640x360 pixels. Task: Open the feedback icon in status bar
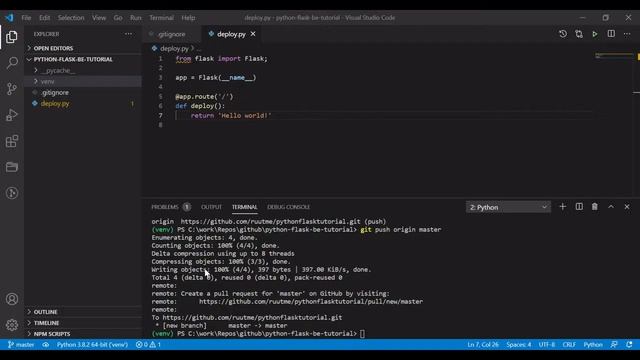614,344
